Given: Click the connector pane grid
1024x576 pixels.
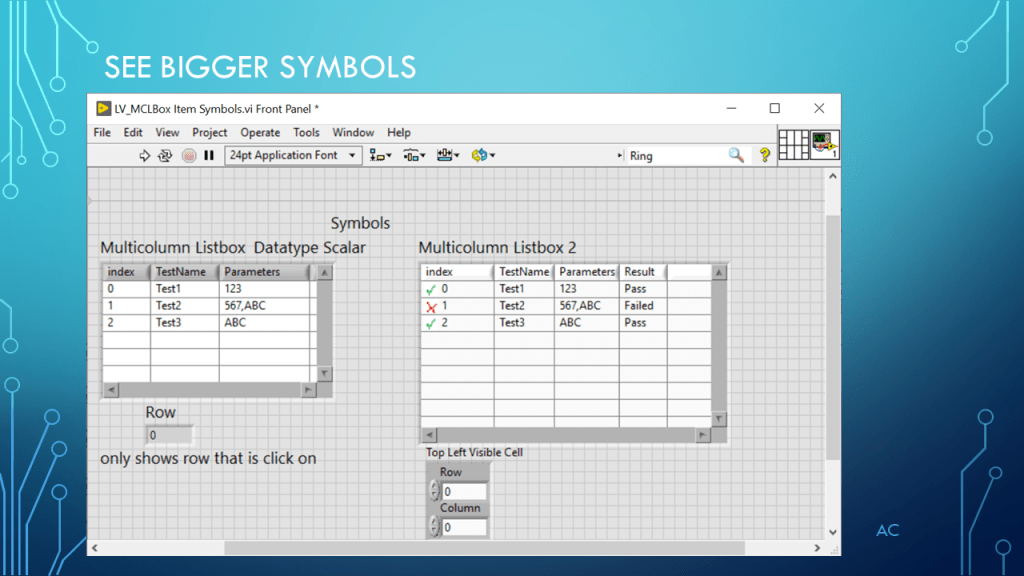Looking at the screenshot, I should point(793,145).
